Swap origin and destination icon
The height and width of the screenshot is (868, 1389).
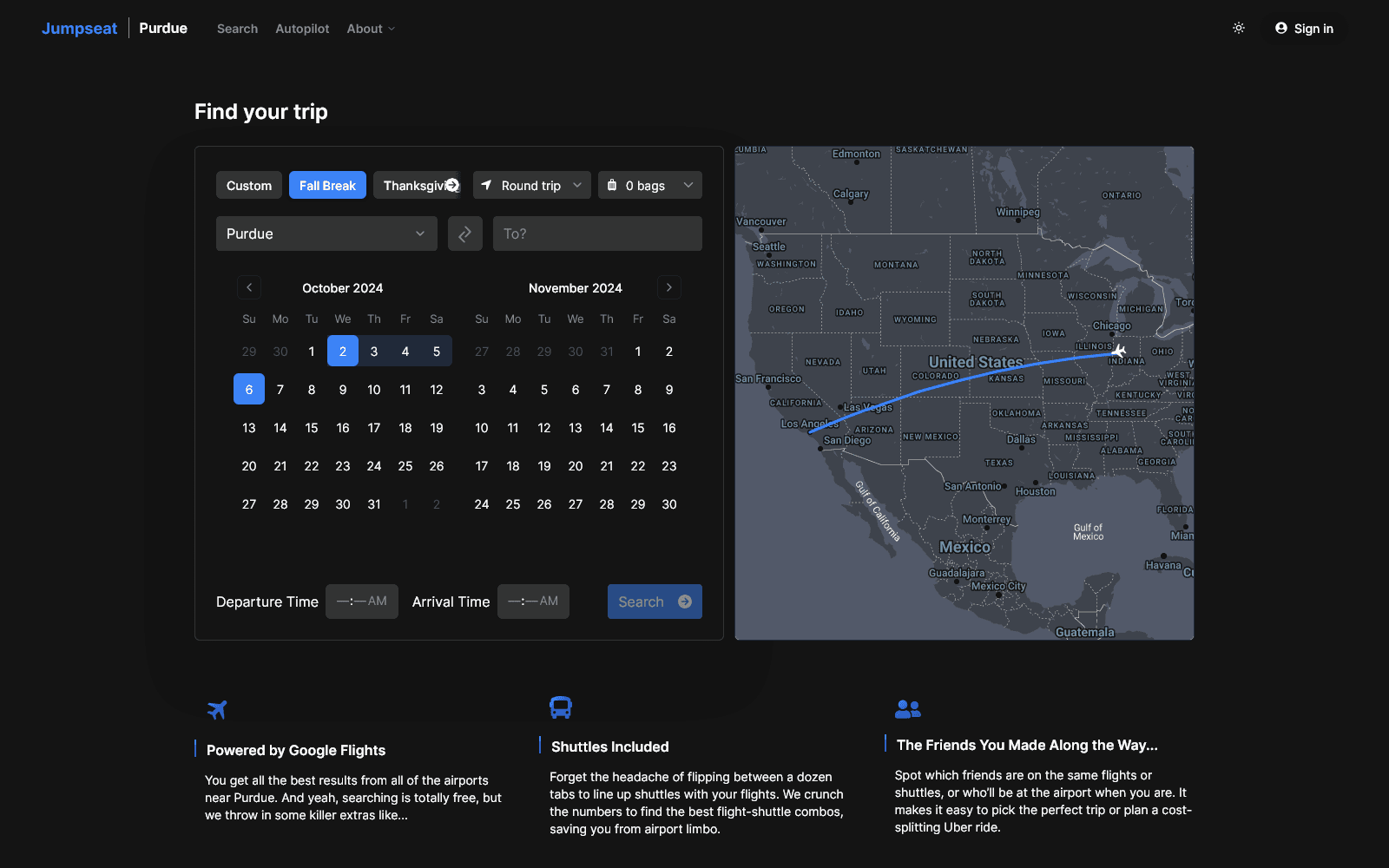[465, 233]
